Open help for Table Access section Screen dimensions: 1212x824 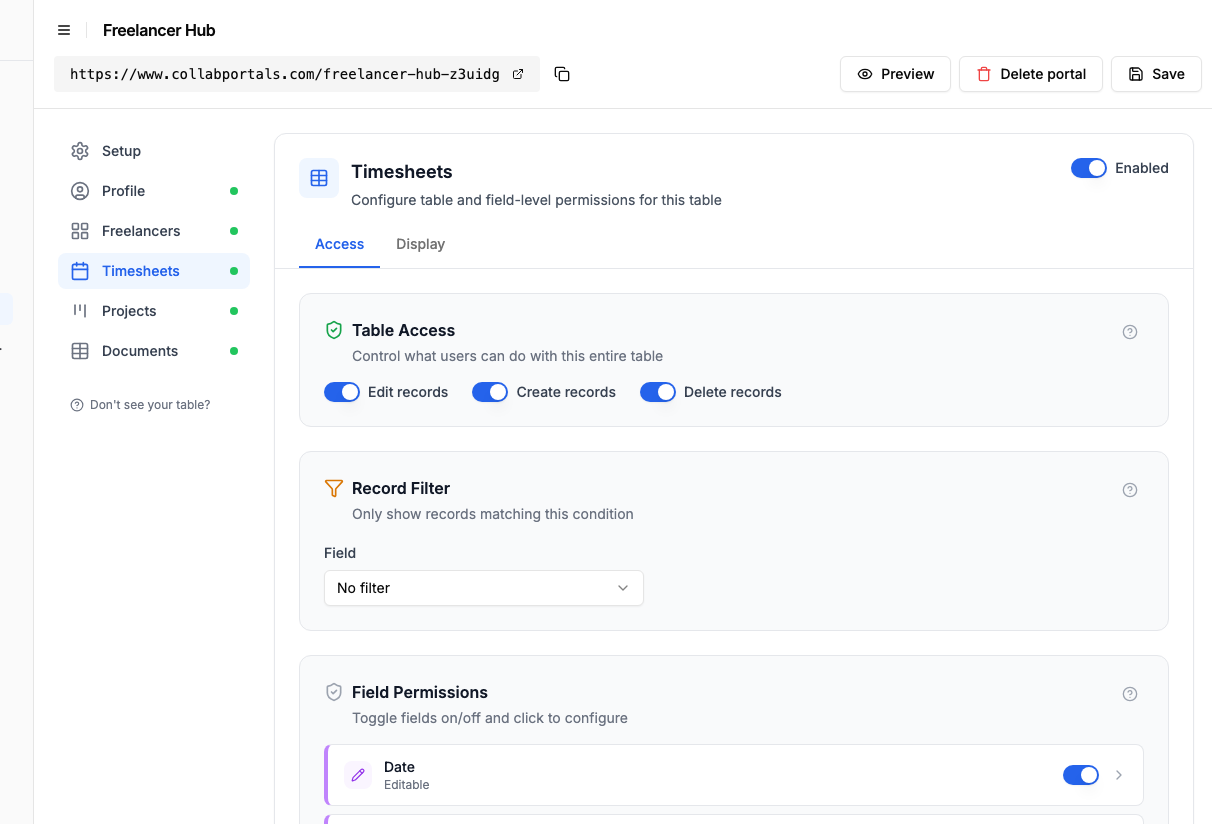pos(1130,332)
